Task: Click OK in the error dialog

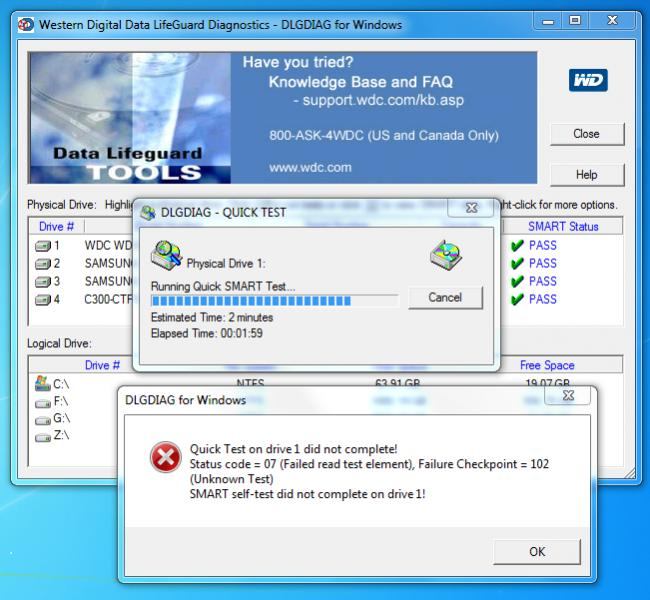Action: pyautogui.click(x=537, y=551)
